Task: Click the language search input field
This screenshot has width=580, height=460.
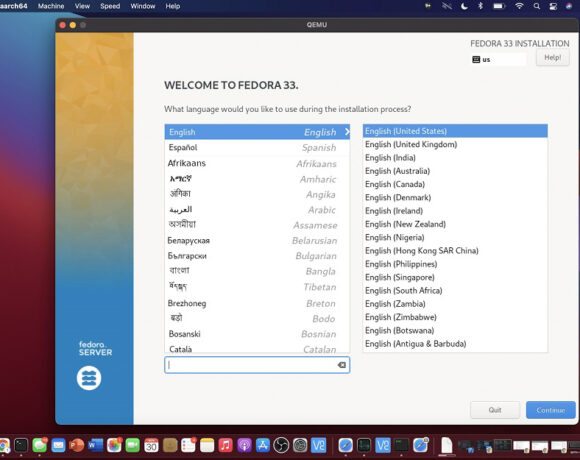Action: point(257,365)
